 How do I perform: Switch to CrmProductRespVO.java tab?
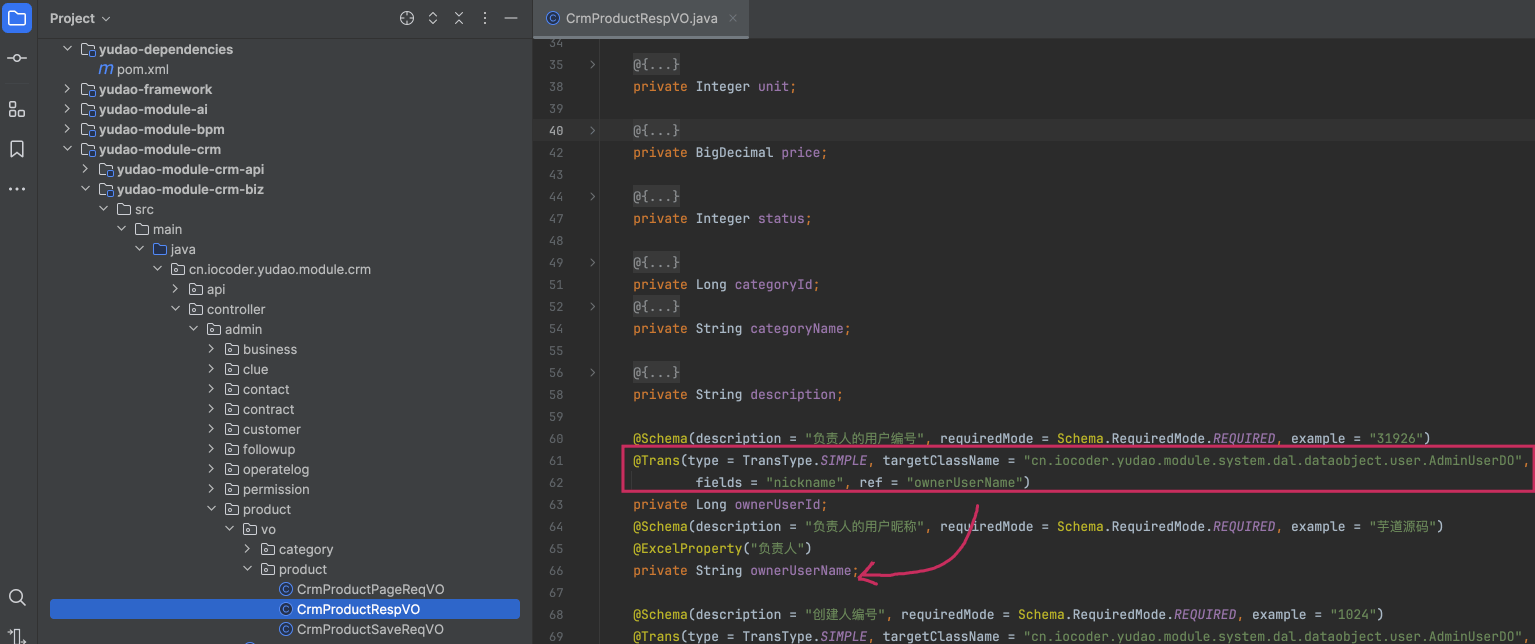click(x=640, y=18)
